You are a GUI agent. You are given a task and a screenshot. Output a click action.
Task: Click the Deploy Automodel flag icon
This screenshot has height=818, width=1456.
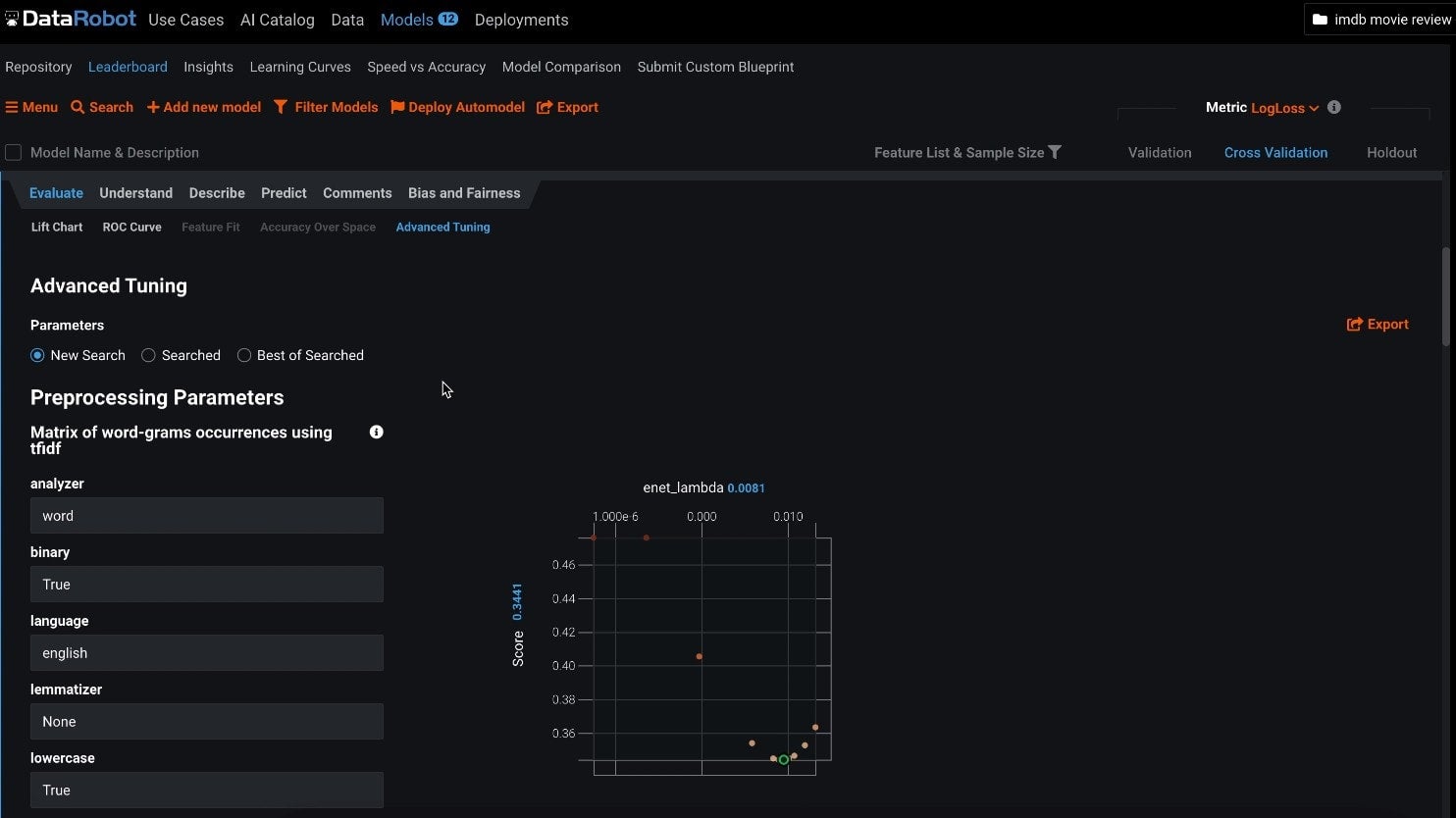[x=397, y=108]
